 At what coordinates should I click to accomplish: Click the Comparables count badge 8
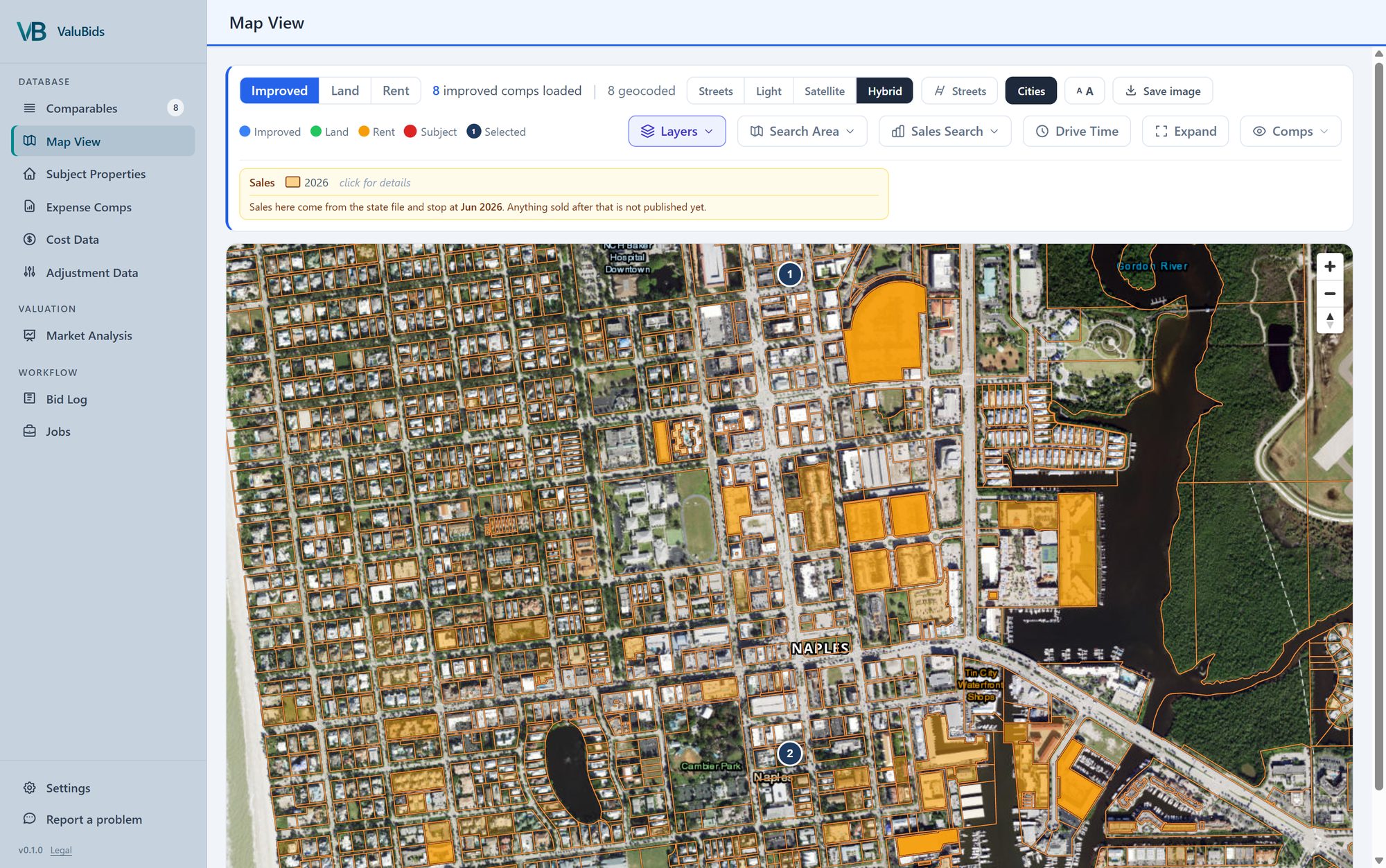point(175,107)
